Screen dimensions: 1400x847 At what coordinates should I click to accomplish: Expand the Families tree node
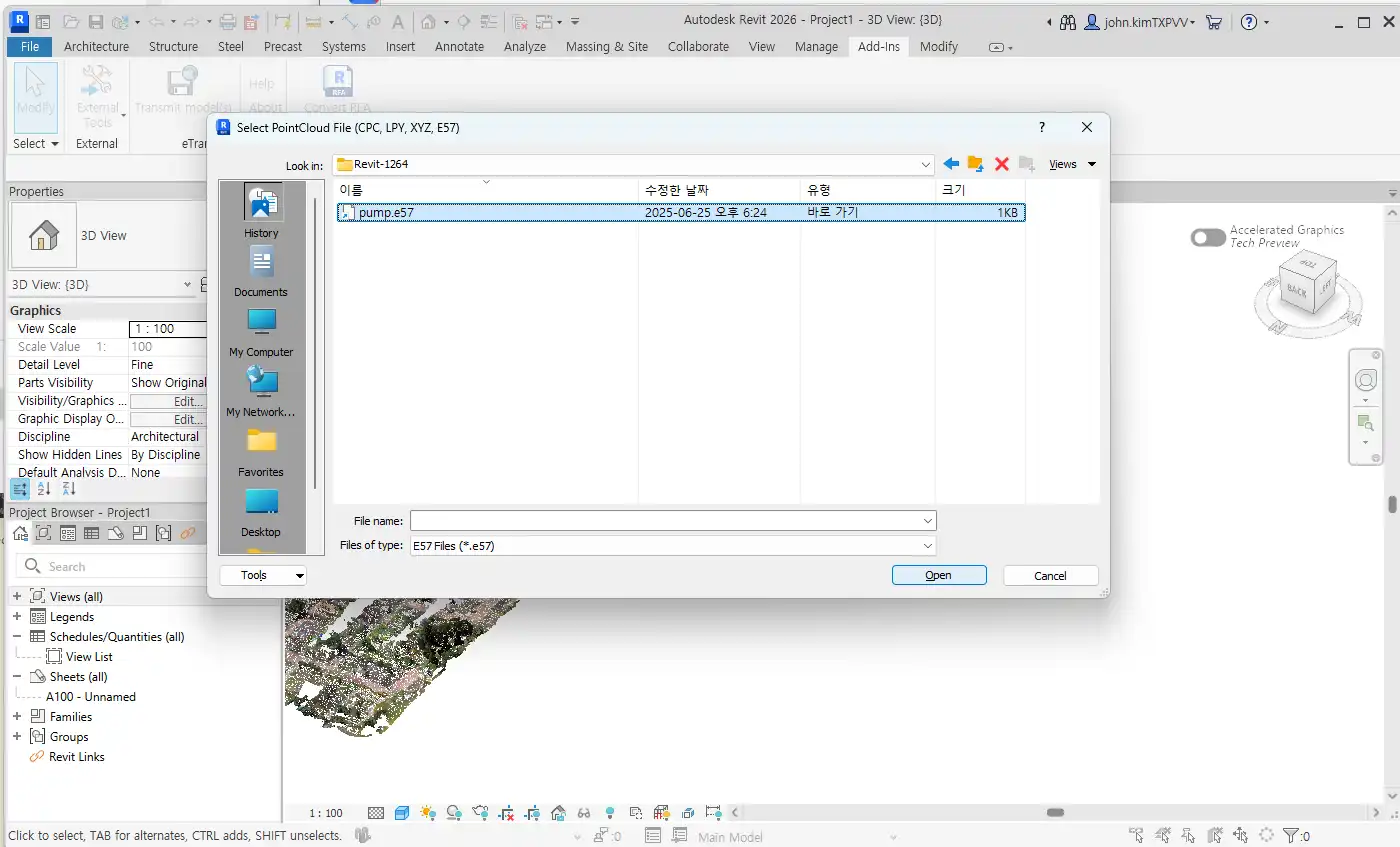[x=17, y=717]
